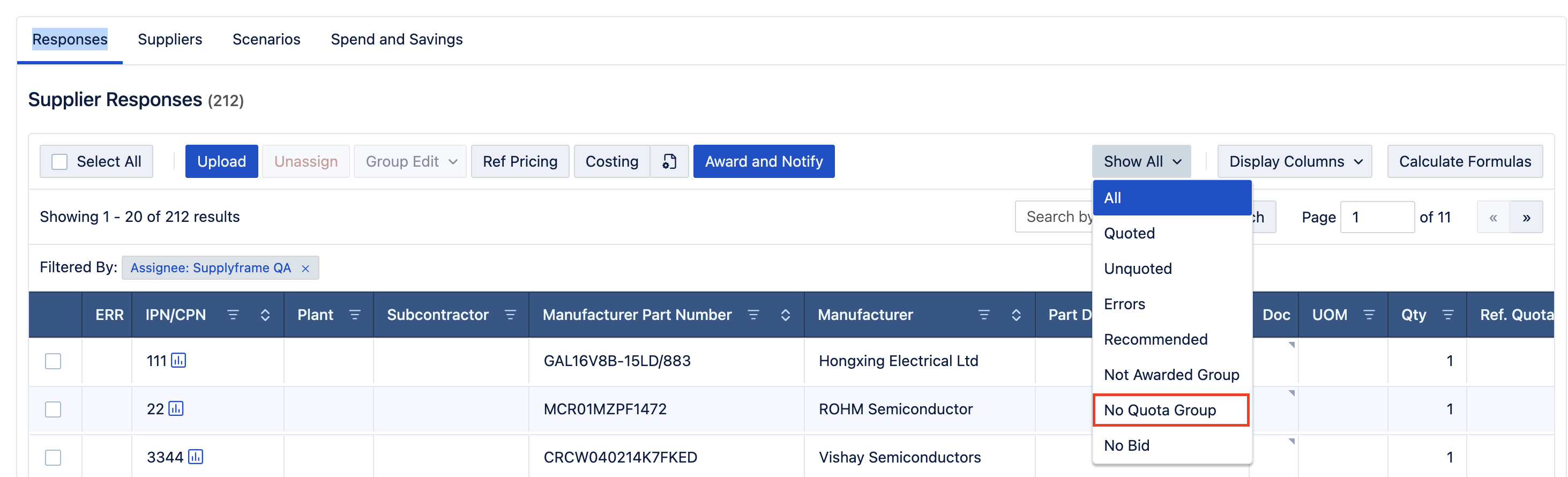Open chart icon next to IPN 111
Viewport: 1568px width, 477px height.
[178, 361]
